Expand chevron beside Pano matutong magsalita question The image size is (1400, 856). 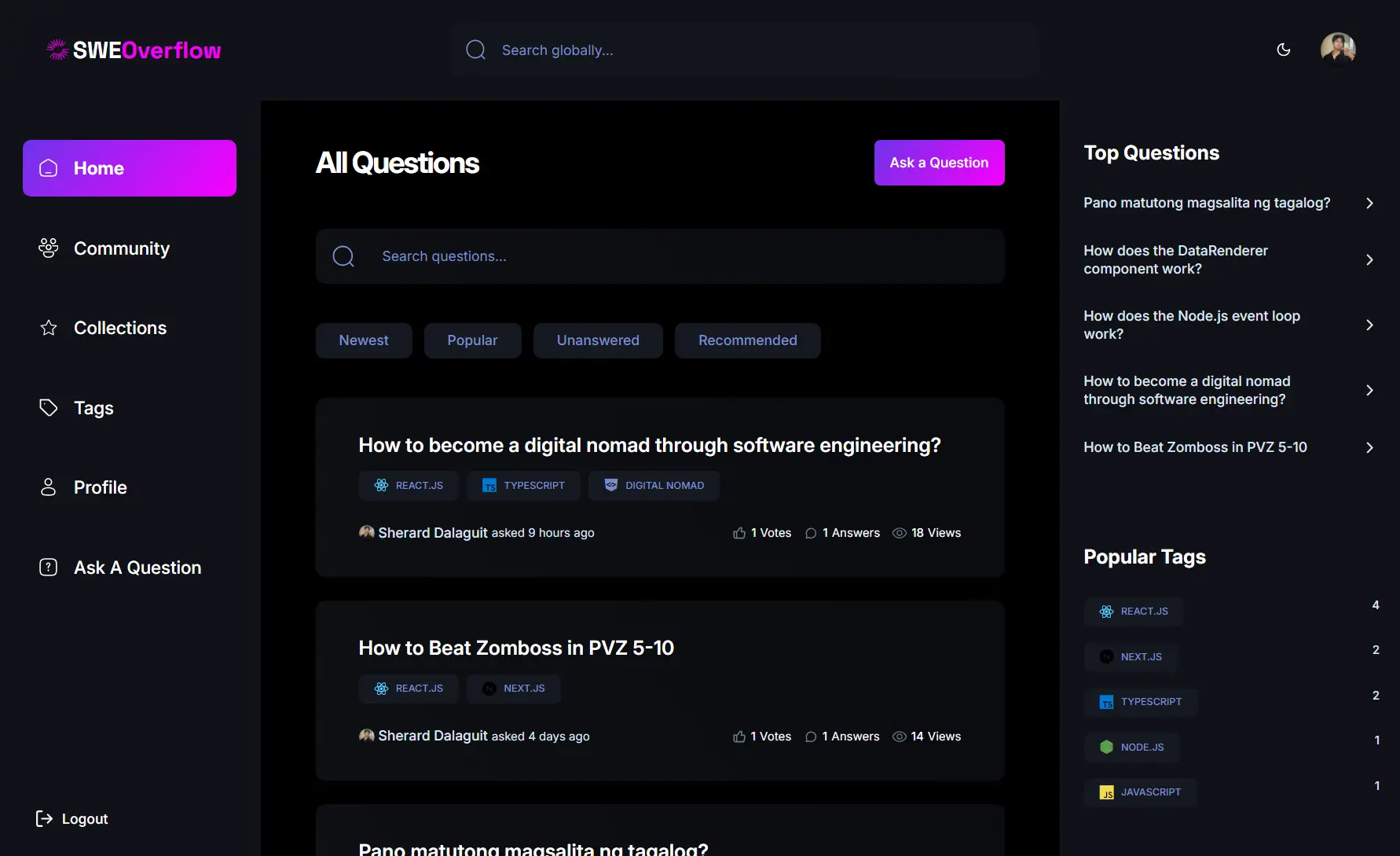1369,203
